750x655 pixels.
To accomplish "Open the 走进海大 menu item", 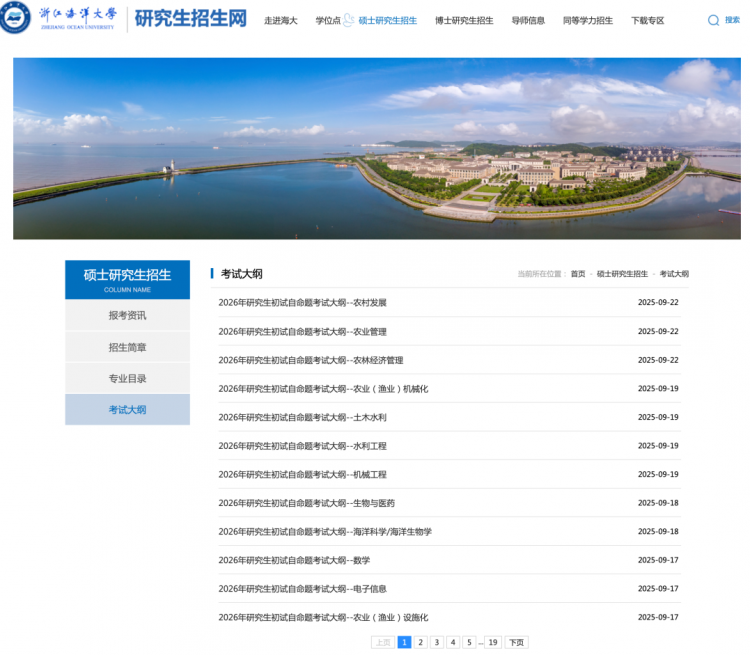I will point(280,20).
